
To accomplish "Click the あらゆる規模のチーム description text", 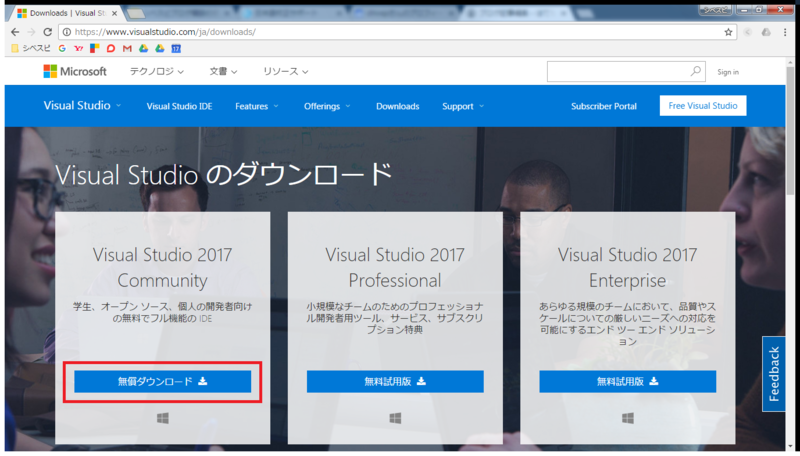I will (628, 324).
